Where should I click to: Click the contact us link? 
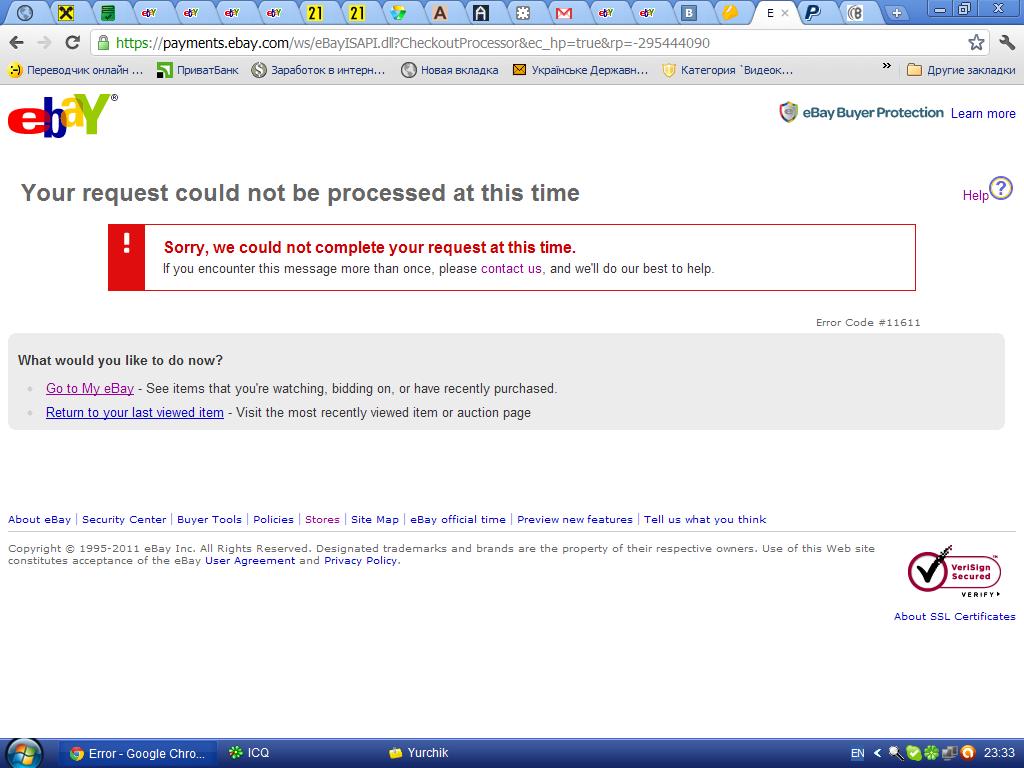point(511,268)
